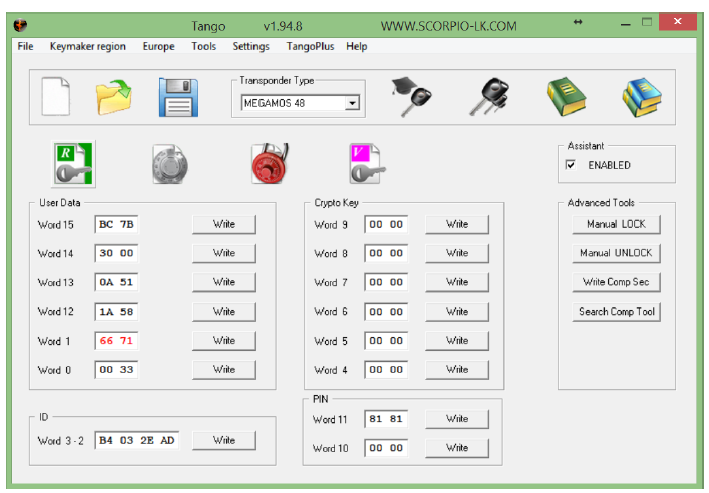
Task: Click the Crypto Key Word 9 field
Action: tap(386, 224)
